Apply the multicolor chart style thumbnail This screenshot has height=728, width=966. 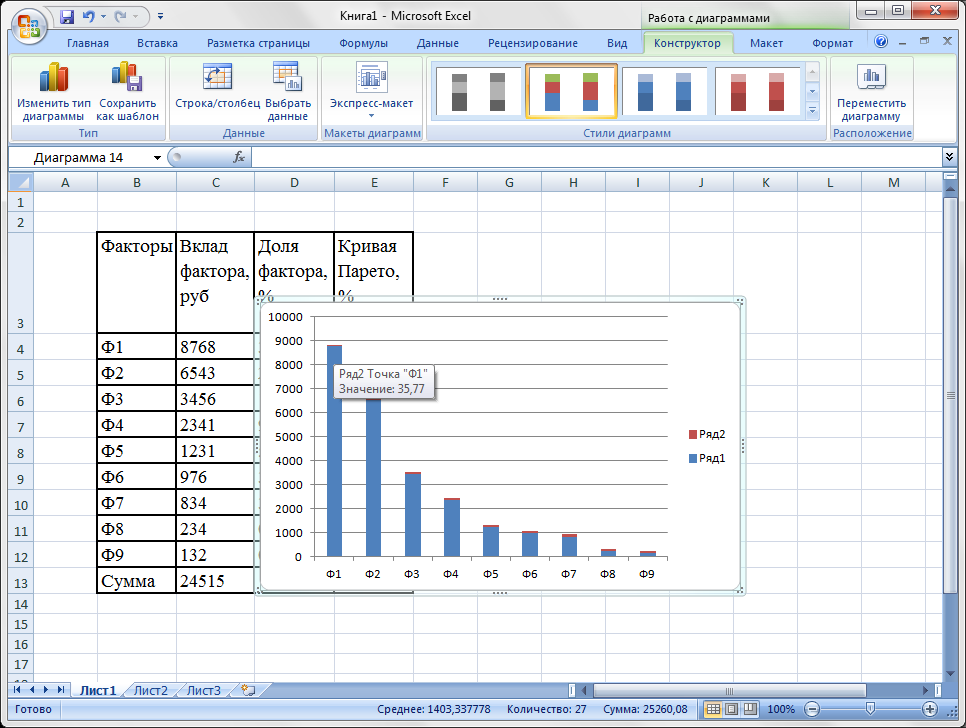pyautogui.click(x=571, y=91)
